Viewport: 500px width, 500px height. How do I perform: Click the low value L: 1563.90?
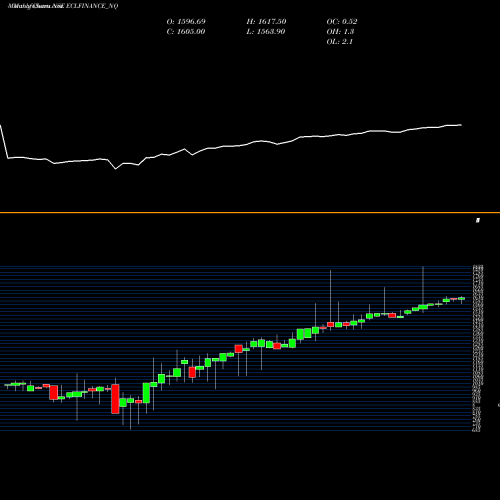point(266,31)
